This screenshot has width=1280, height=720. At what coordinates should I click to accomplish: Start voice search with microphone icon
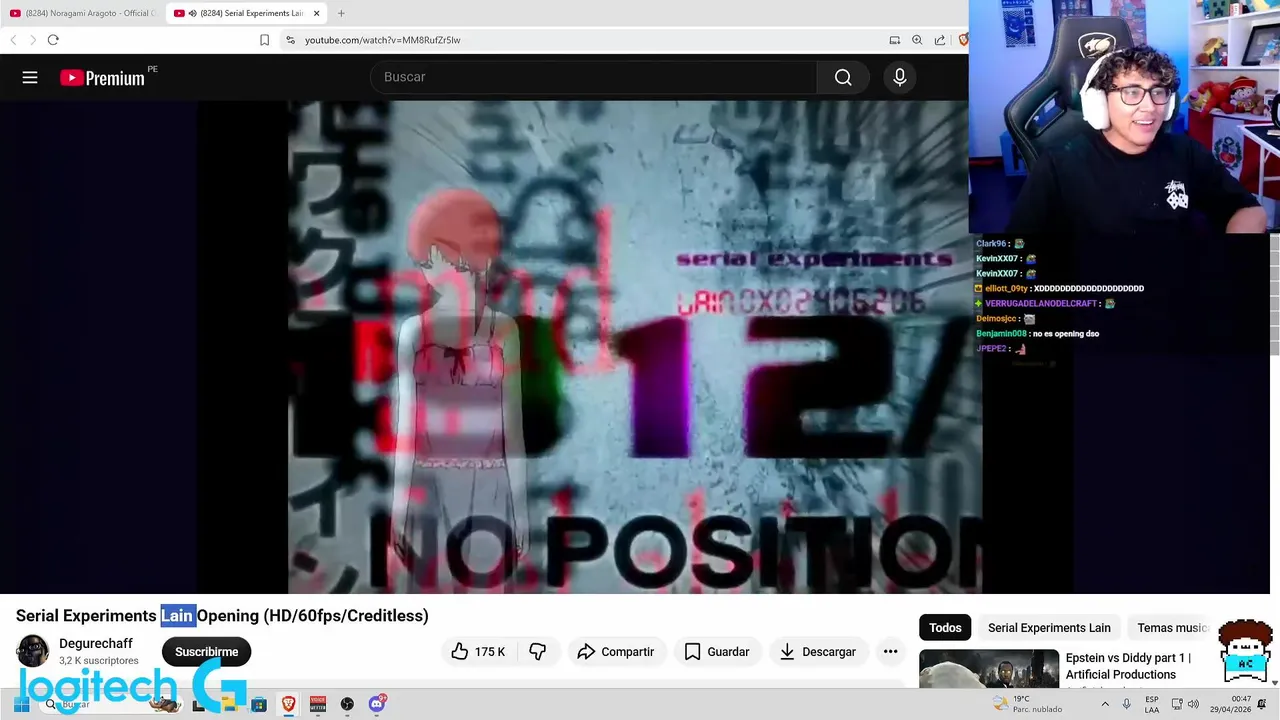[x=900, y=77]
